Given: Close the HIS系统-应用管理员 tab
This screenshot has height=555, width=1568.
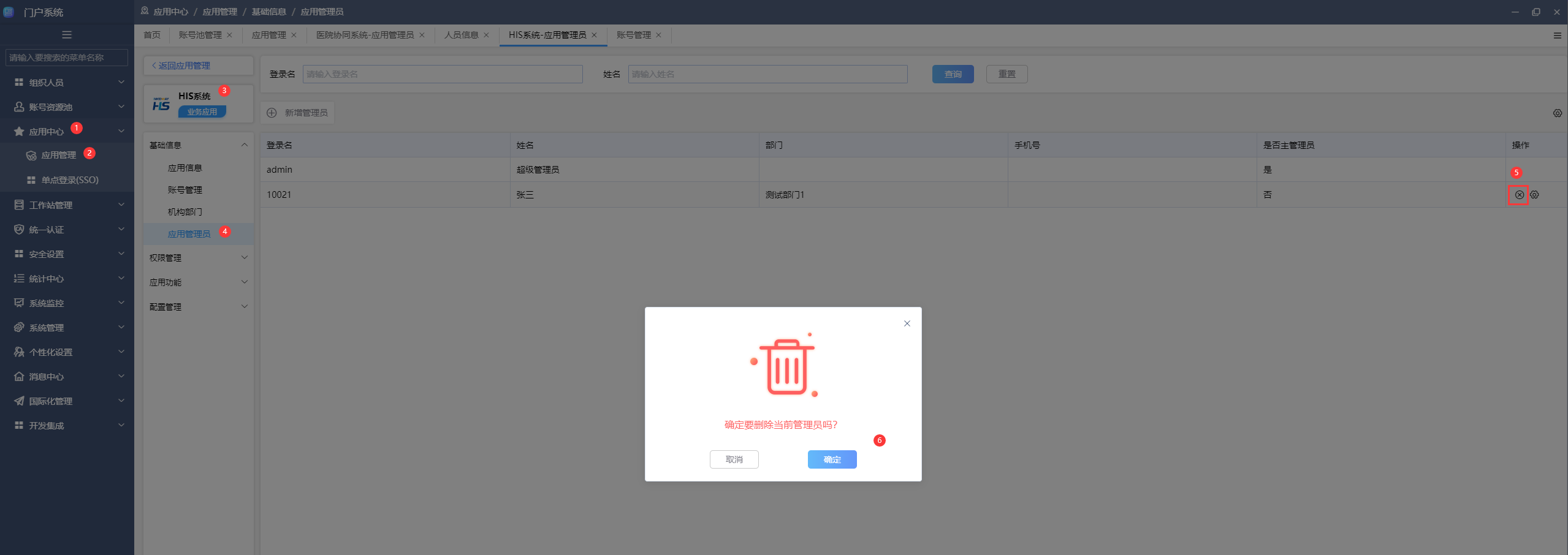Looking at the screenshot, I should coord(594,35).
